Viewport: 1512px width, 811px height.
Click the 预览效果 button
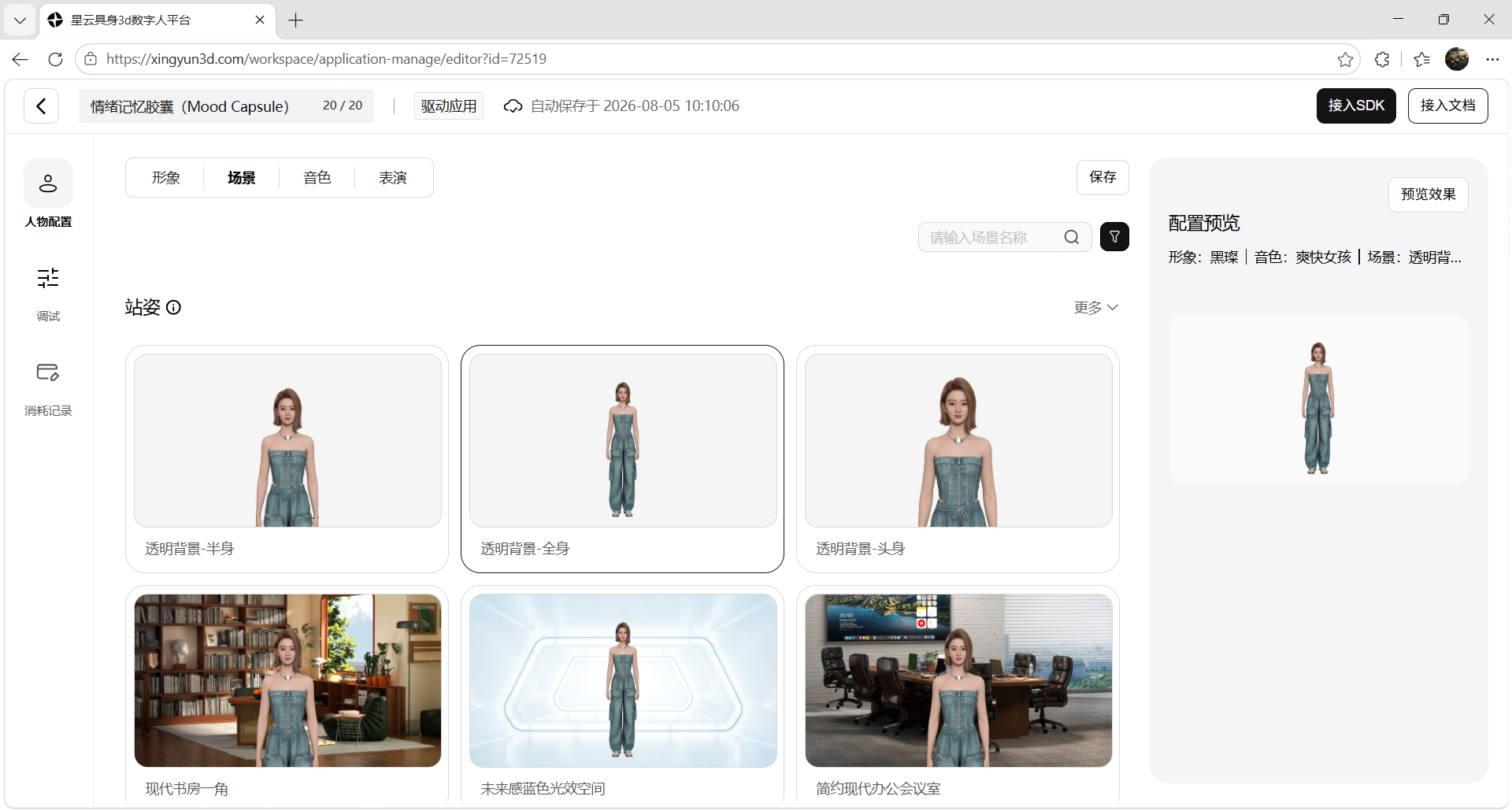(1428, 194)
